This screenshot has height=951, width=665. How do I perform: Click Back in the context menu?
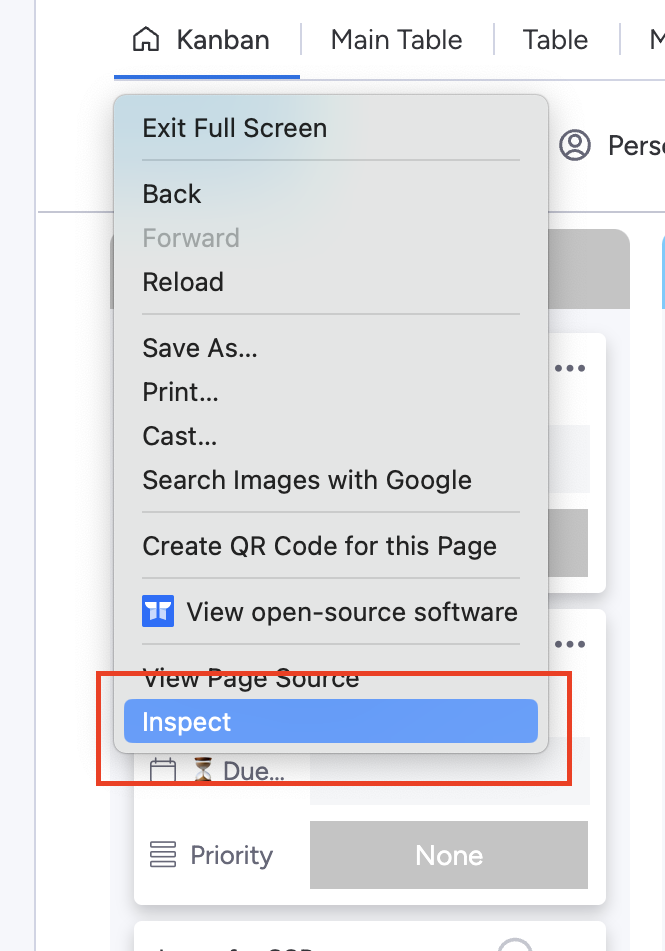pos(172,194)
